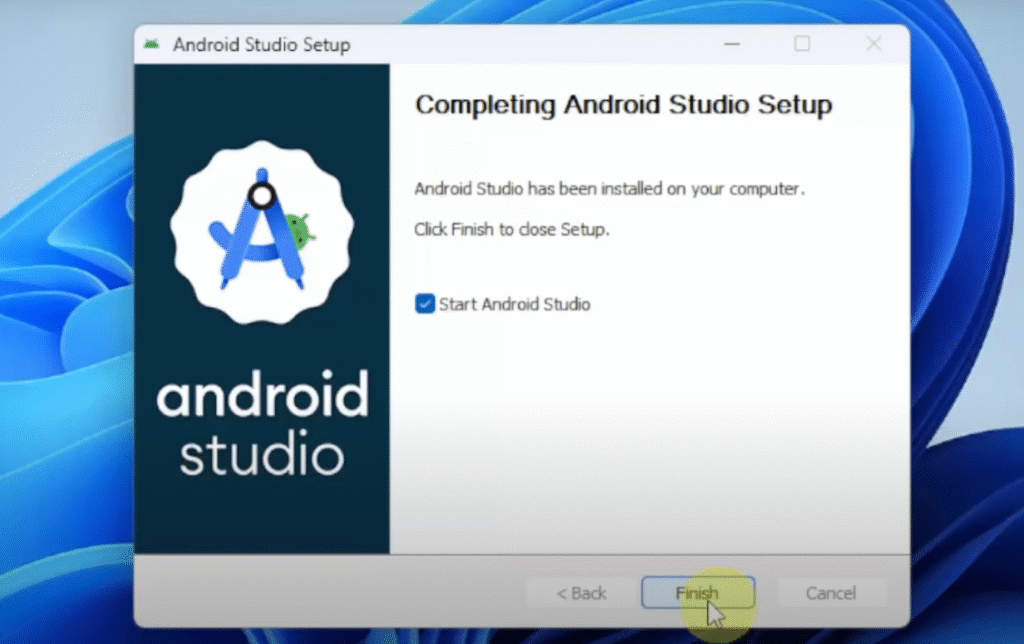The width and height of the screenshot is (1024, 644).
Task: Click the disabled Back button
Action: [581, 592]
